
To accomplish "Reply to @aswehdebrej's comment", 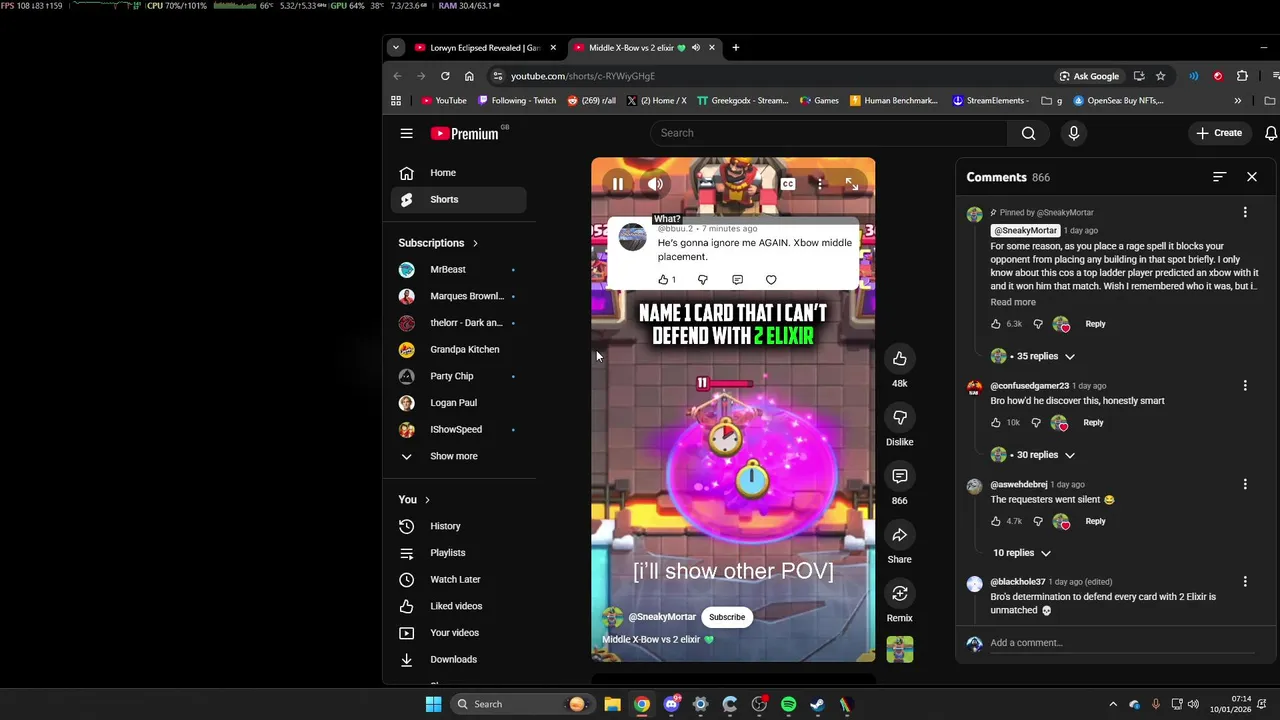I will tap(1095, 521).
